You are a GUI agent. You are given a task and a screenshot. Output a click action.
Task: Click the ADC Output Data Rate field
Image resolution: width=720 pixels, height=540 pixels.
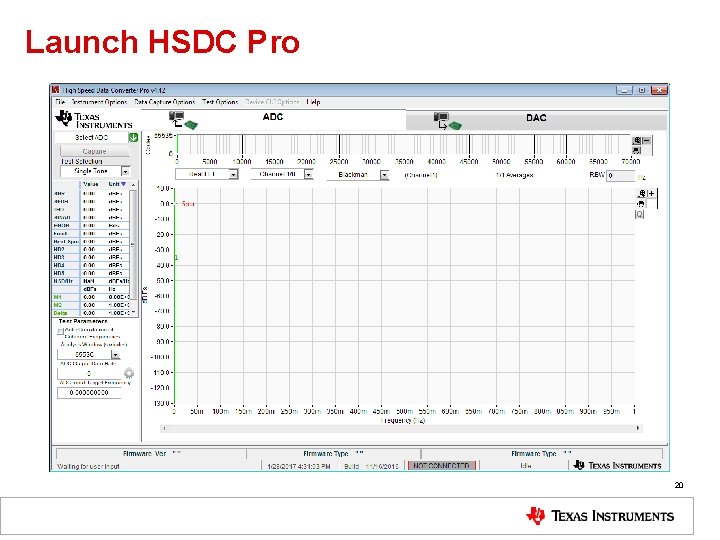coord(89,373)
